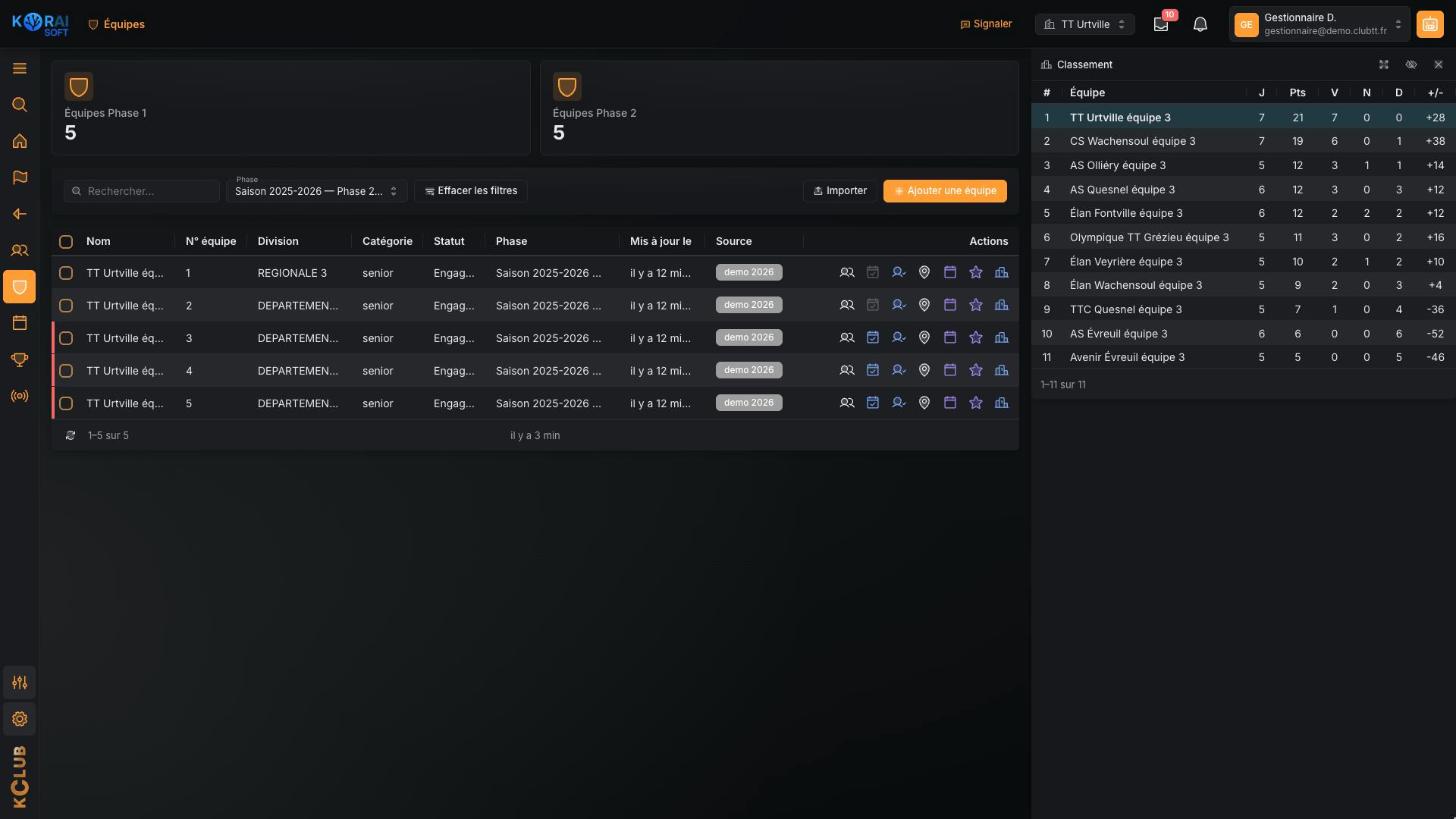Viewport: 1456px width, 819px height.
Task: Go to home icon in sidebar
Action: click(x=19, y=141)
